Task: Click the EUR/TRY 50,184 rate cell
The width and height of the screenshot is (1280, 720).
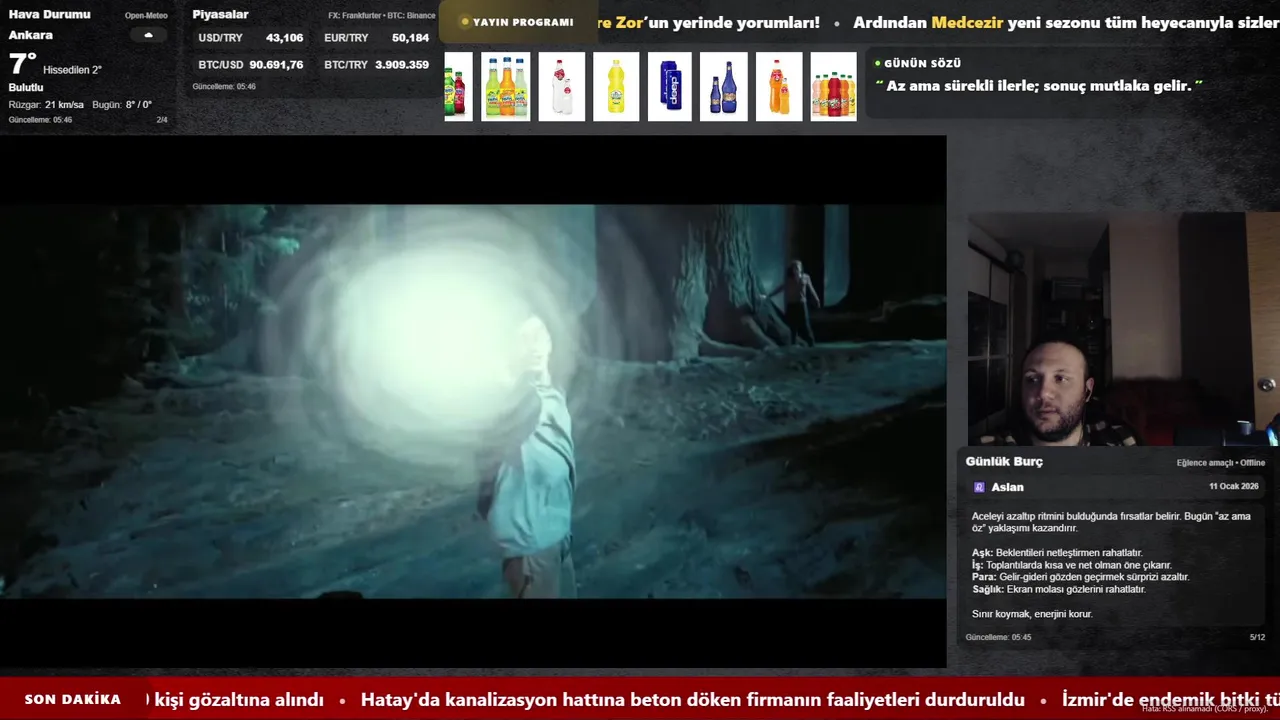Action: (x=376, y=38)
